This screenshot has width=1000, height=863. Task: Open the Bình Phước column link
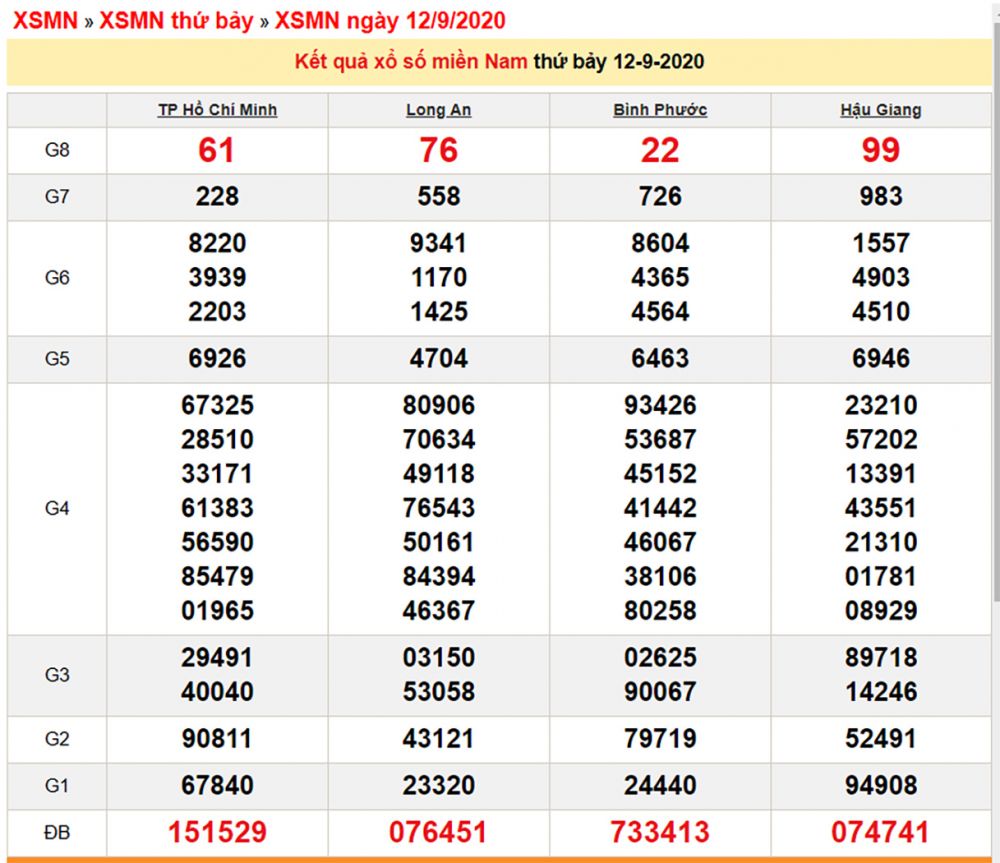point(658,110)
